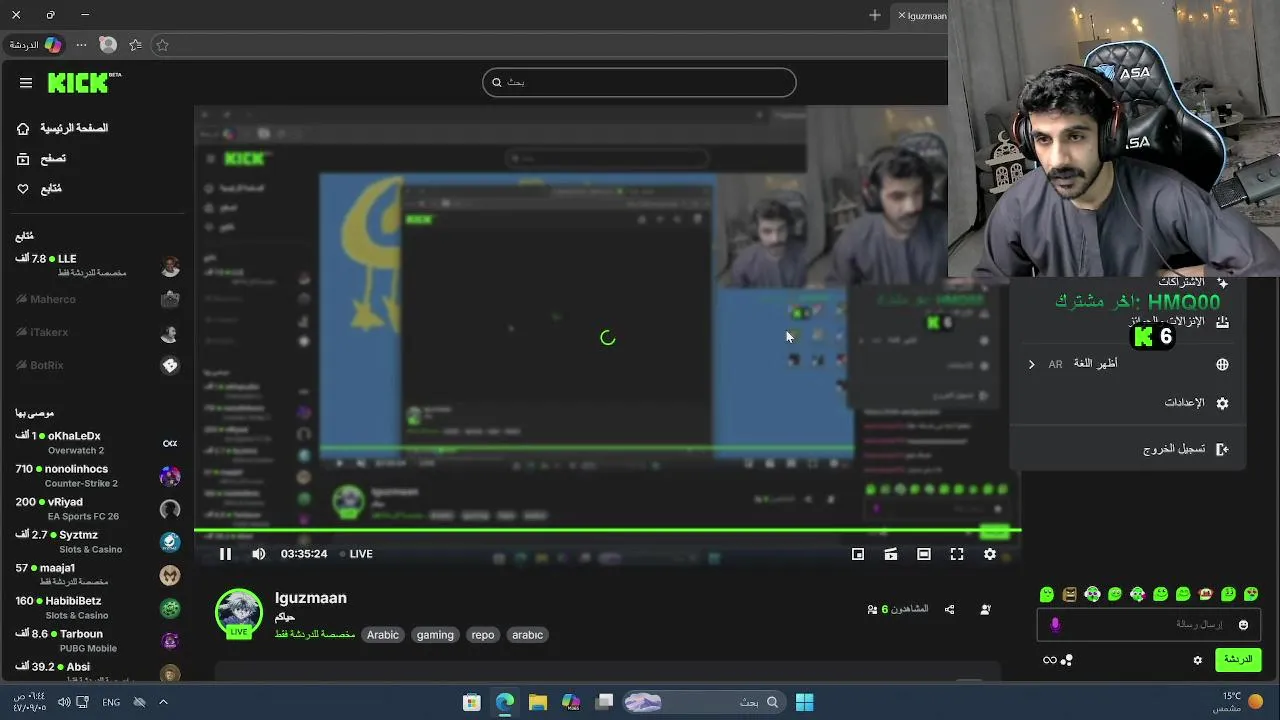This screenshot has height=720, width=1280.
Task: Click the green stream progress bar
Action: (x=607, y=531)
